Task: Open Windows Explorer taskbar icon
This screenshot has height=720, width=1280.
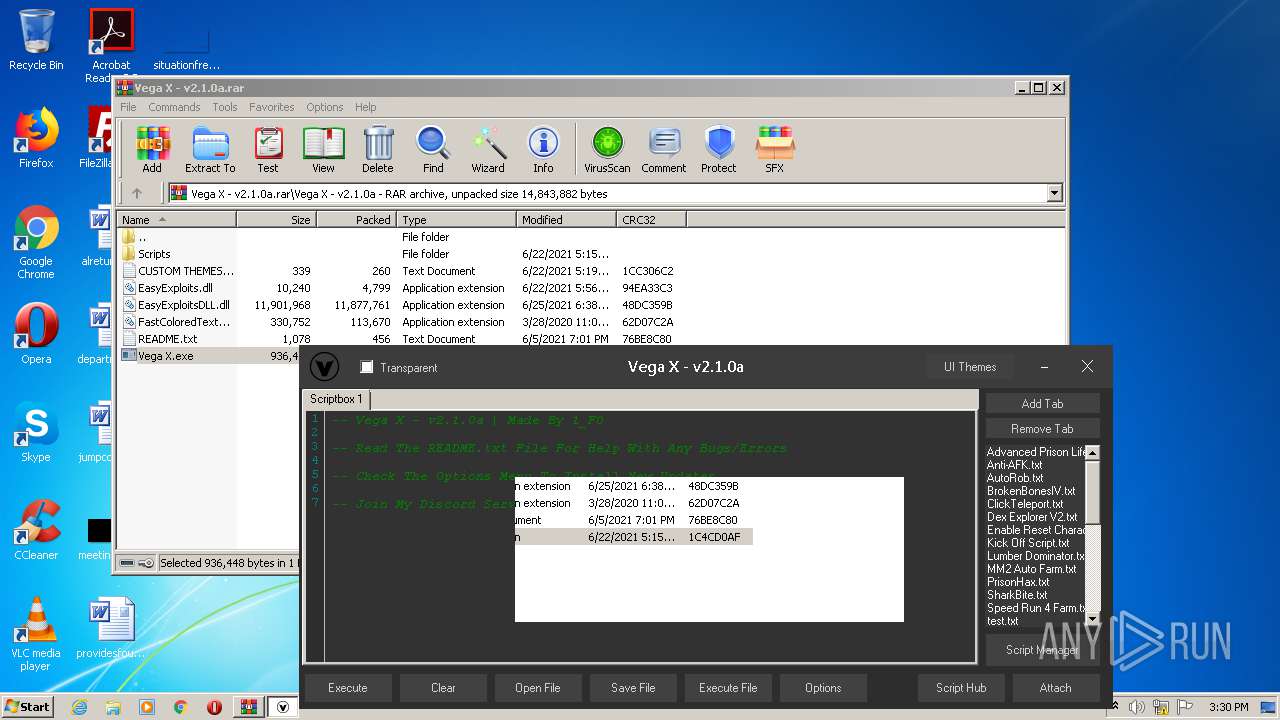Action: pyautogui.click(x=113, y=707)
